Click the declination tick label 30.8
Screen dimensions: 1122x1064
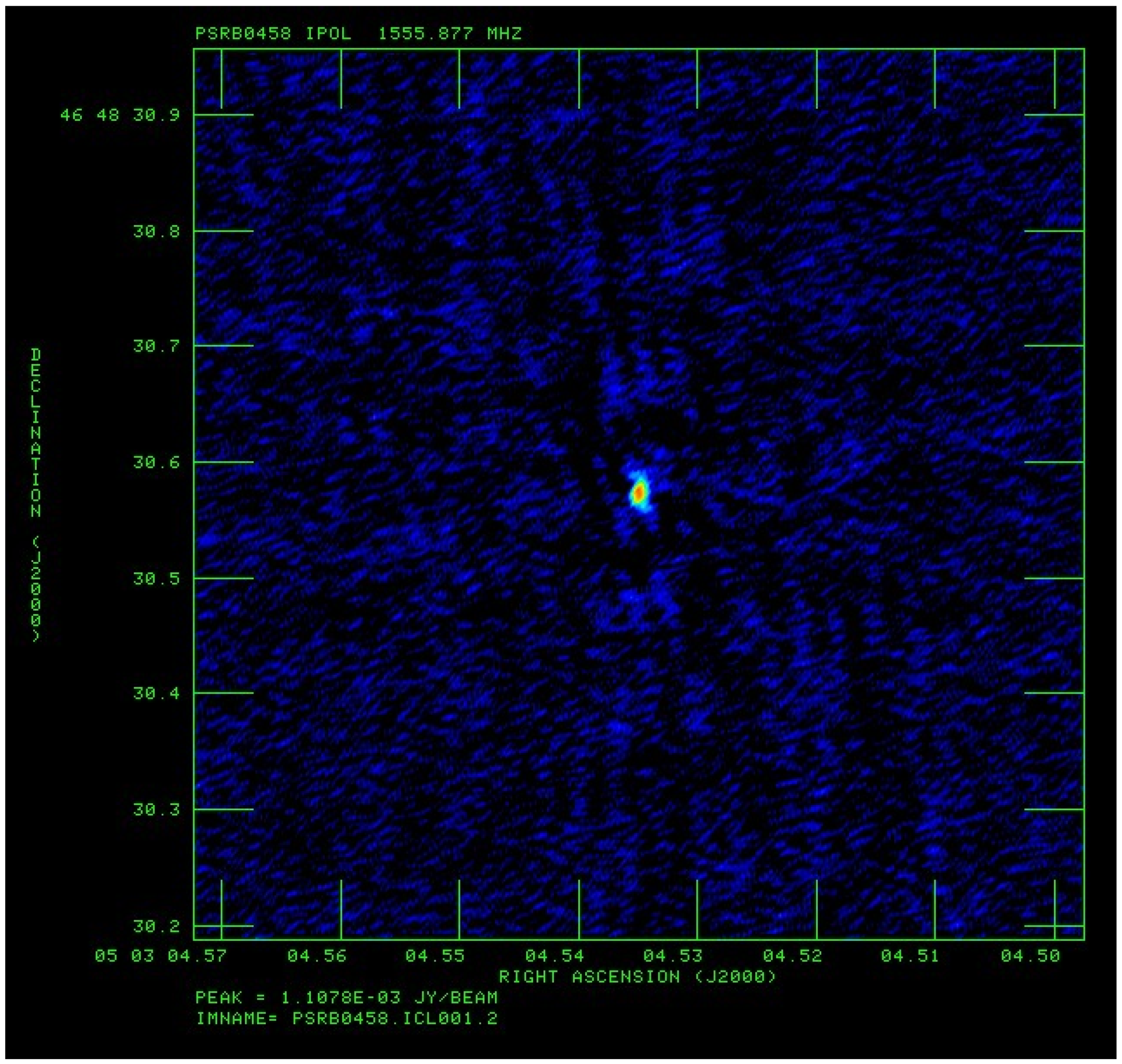coord(157,231)
